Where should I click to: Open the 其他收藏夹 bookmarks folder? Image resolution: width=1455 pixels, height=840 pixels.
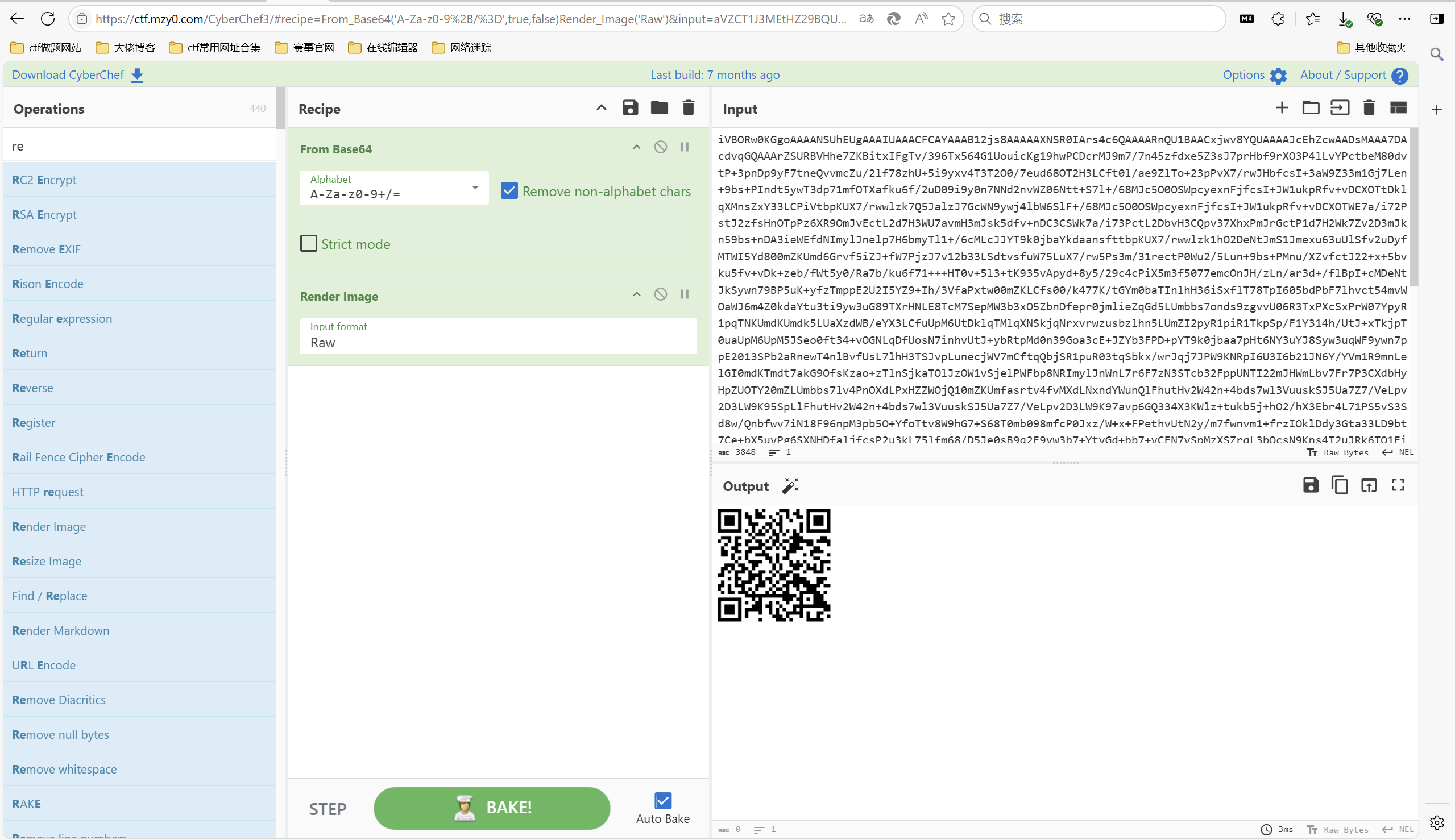pos(1371,47)
